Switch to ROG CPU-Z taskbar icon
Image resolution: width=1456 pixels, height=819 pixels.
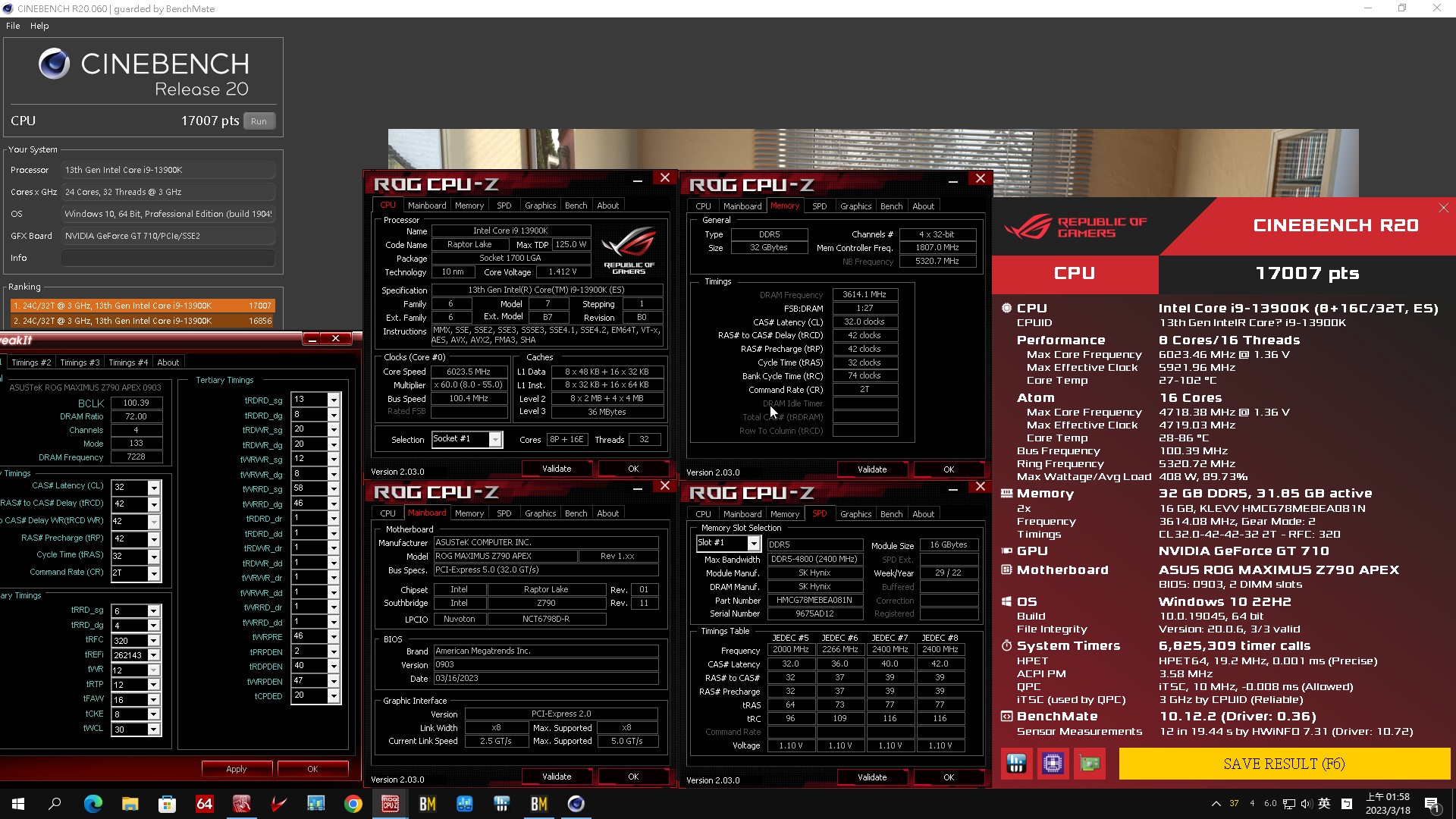click(x=390, y=804)
